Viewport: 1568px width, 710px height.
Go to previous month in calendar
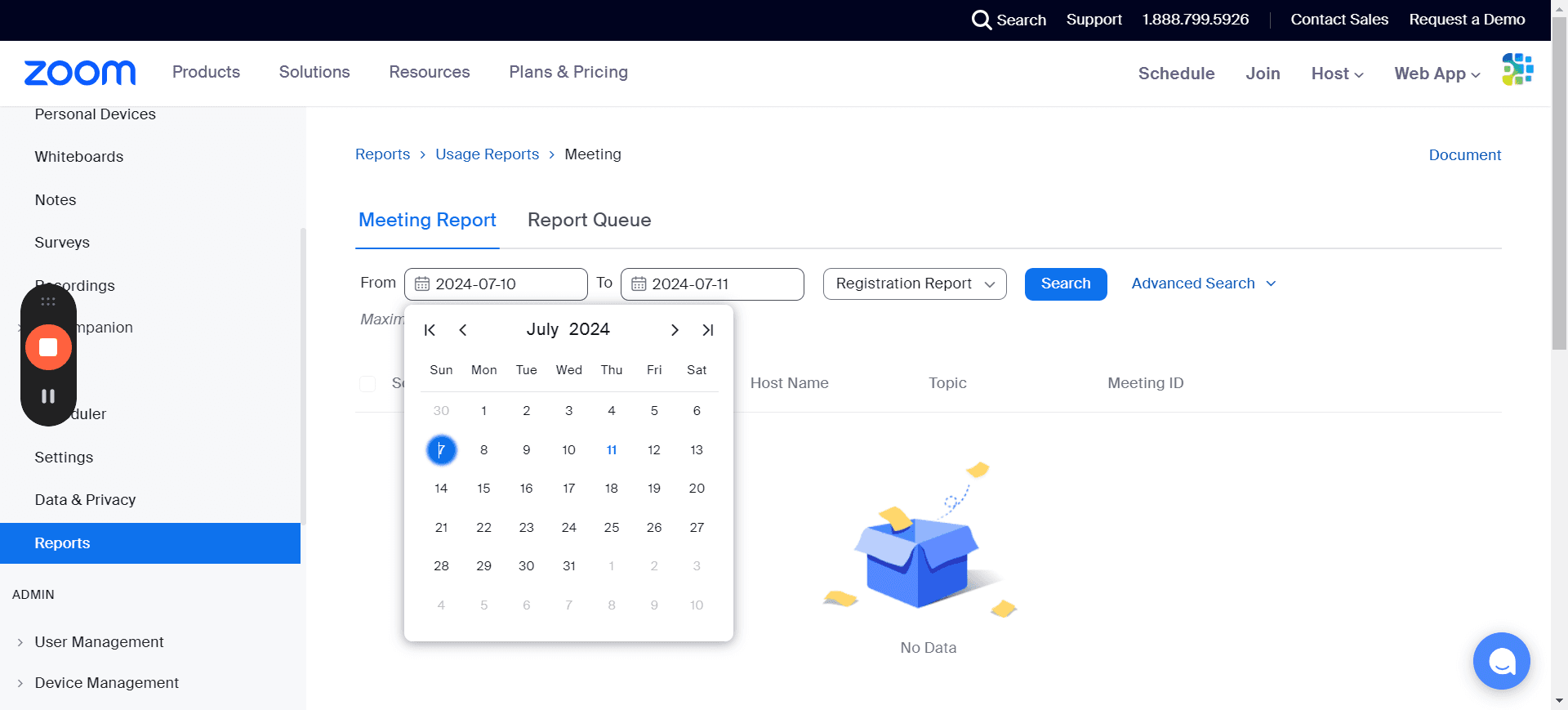click(463, 330)
